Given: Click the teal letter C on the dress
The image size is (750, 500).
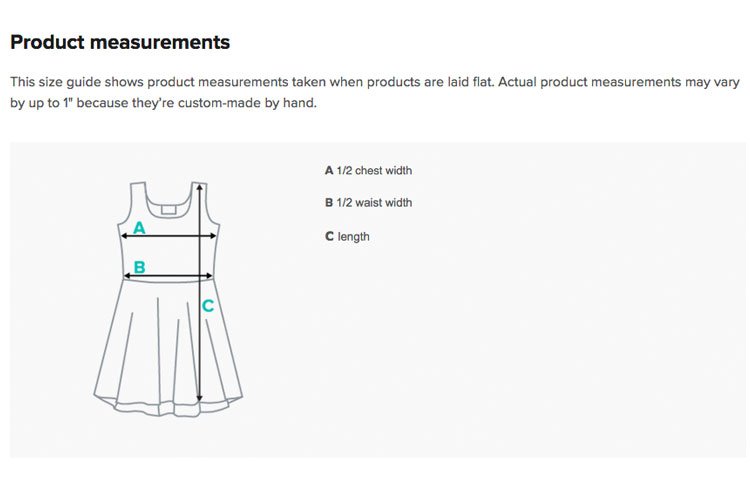Looking at the screenshot, I should 208,305.
